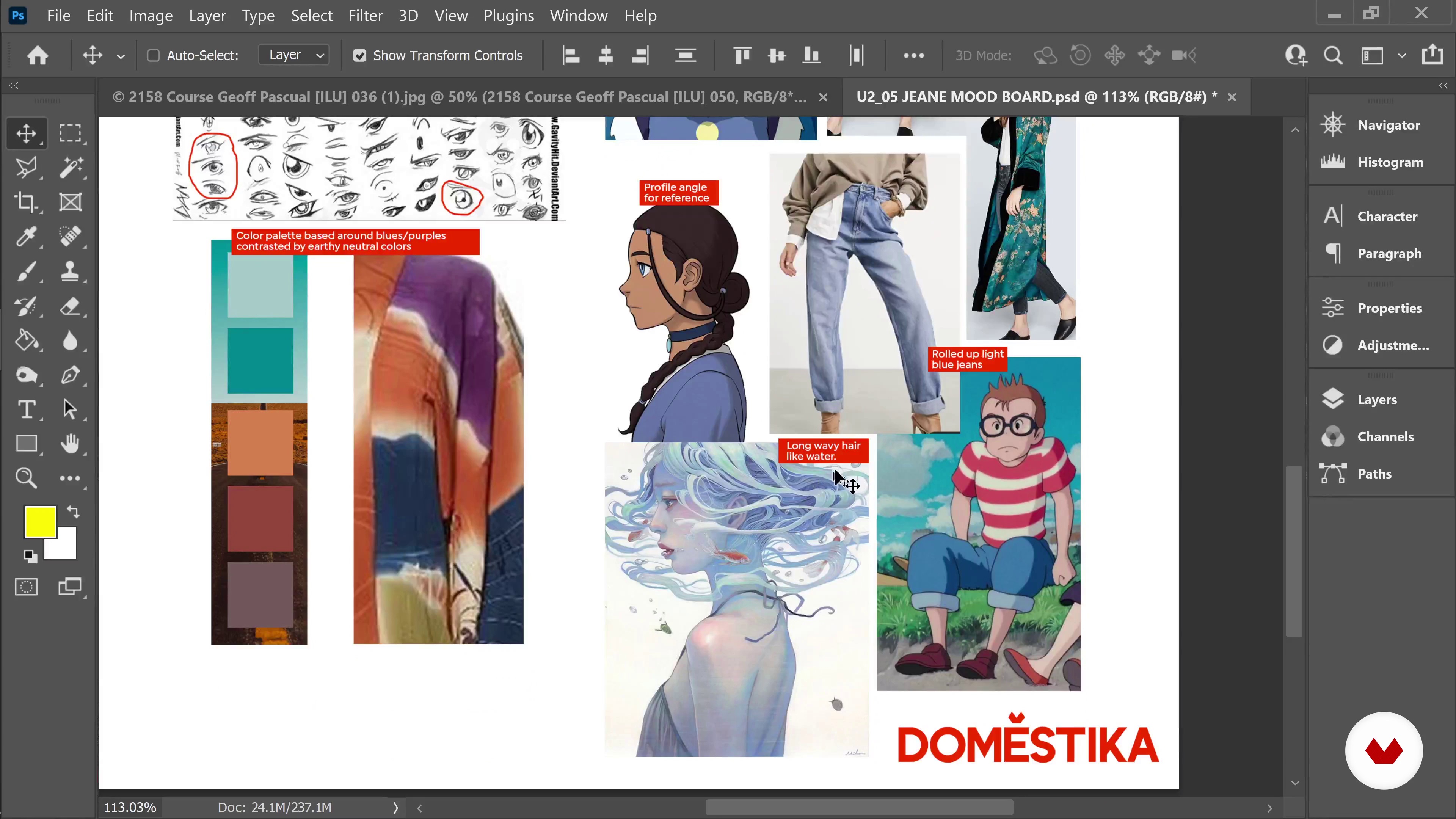Go to the Home screen
Image resolution: width=1456 pixels, height=819 pixels.
point(38,55)
